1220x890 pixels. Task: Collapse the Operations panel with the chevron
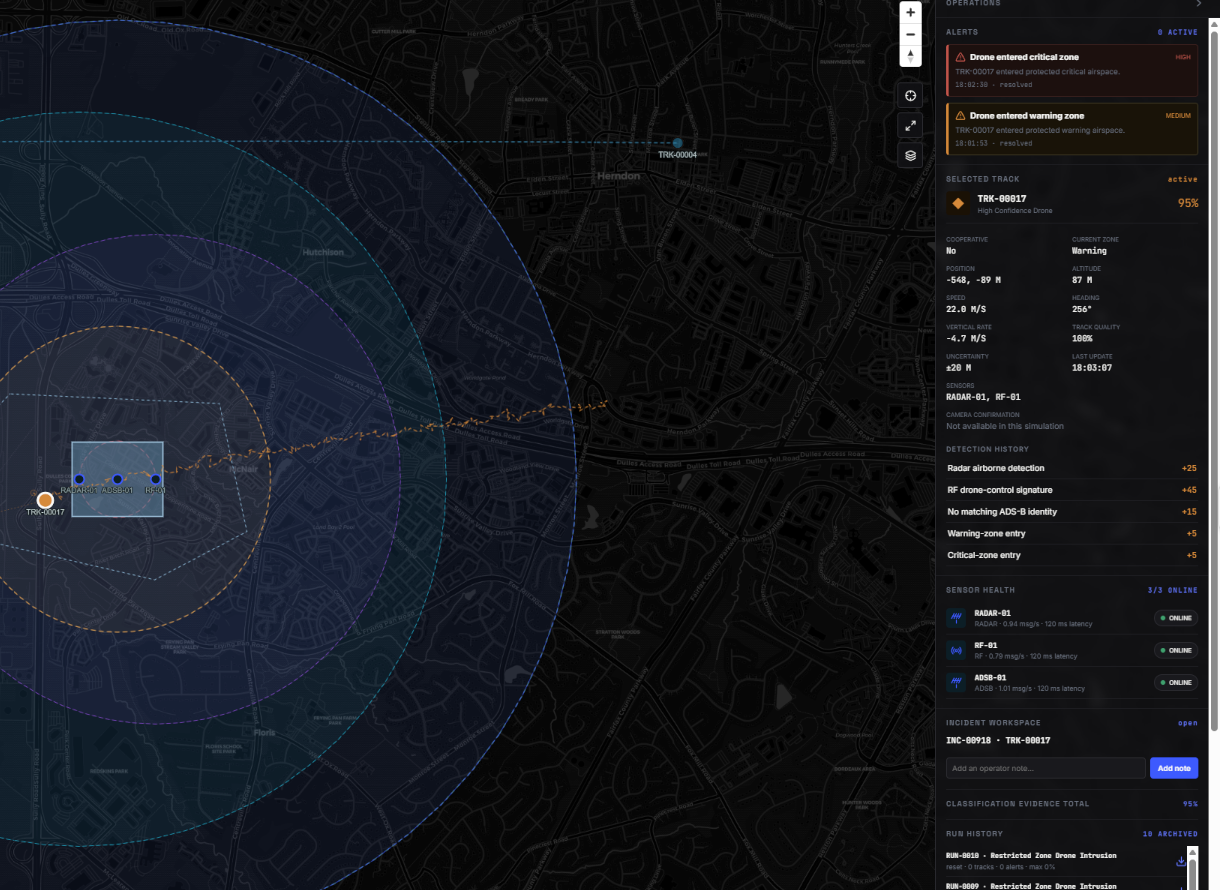(1199, 3)
